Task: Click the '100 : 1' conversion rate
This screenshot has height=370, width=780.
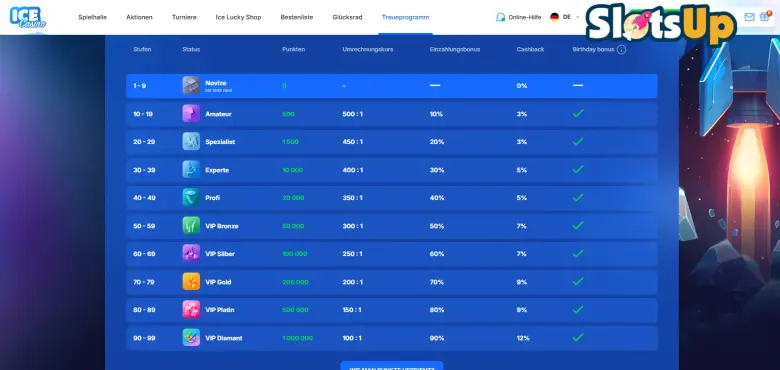Action: (352, 338)
